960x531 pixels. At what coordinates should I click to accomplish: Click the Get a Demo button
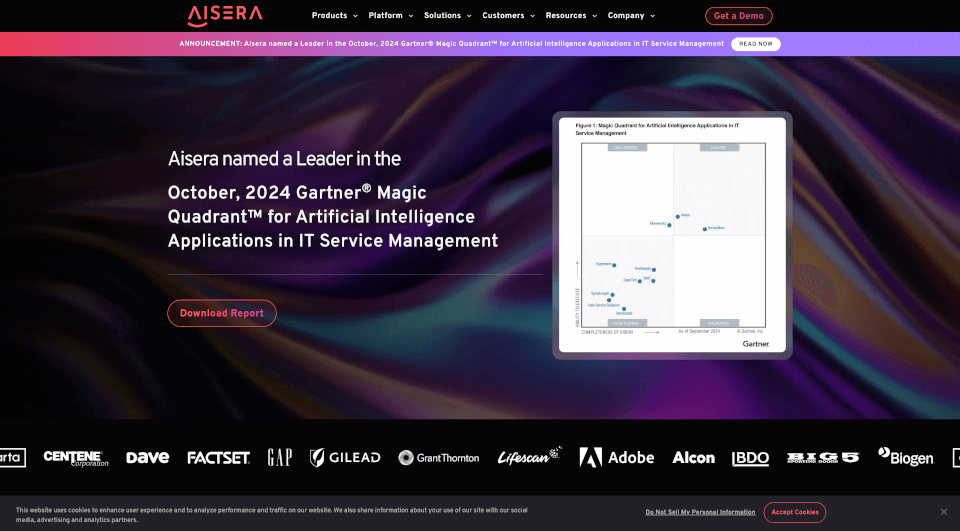click(x=738, y=16)
